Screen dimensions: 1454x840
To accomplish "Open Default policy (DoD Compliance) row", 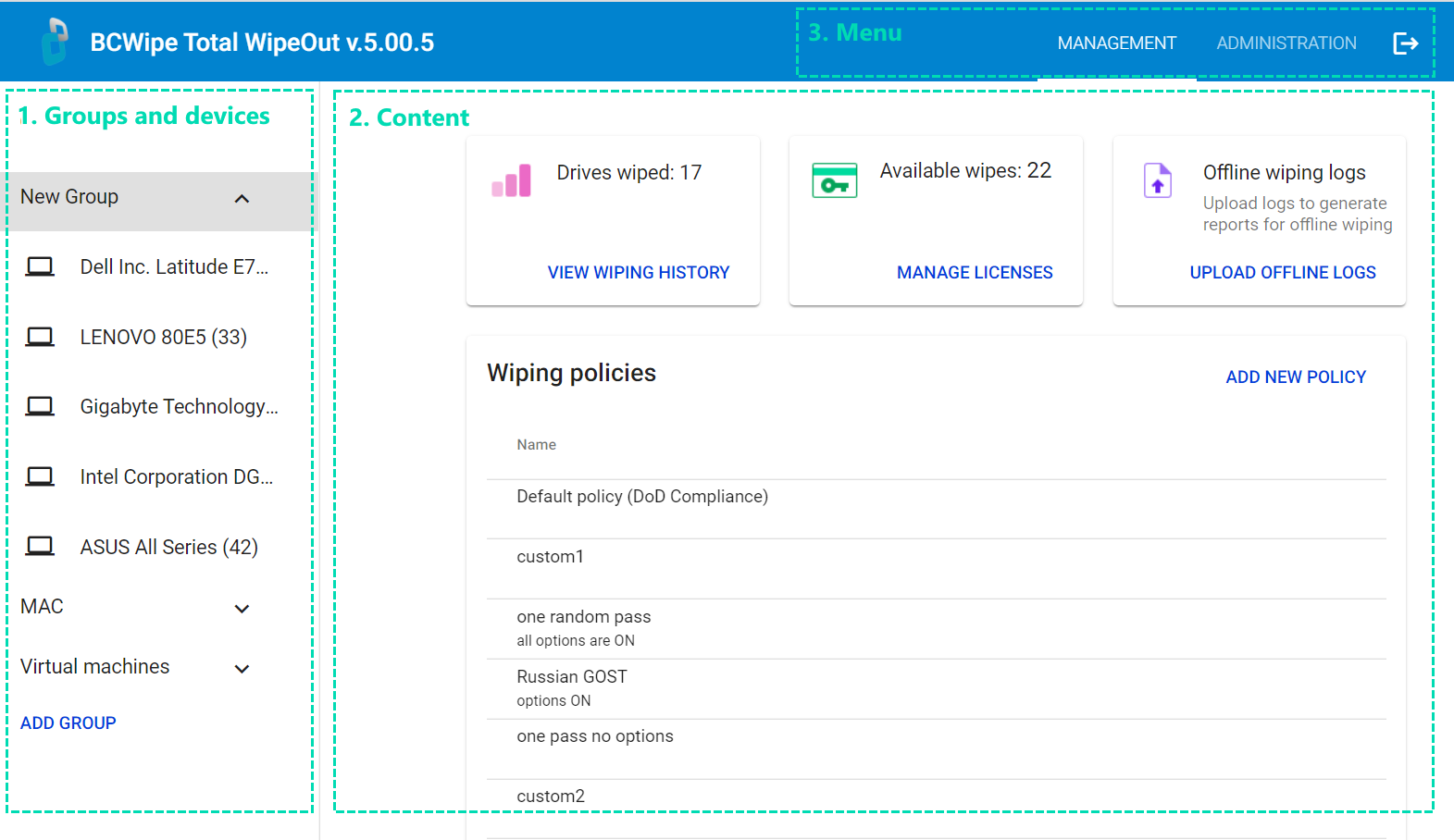I will click(x=937, y=509).
